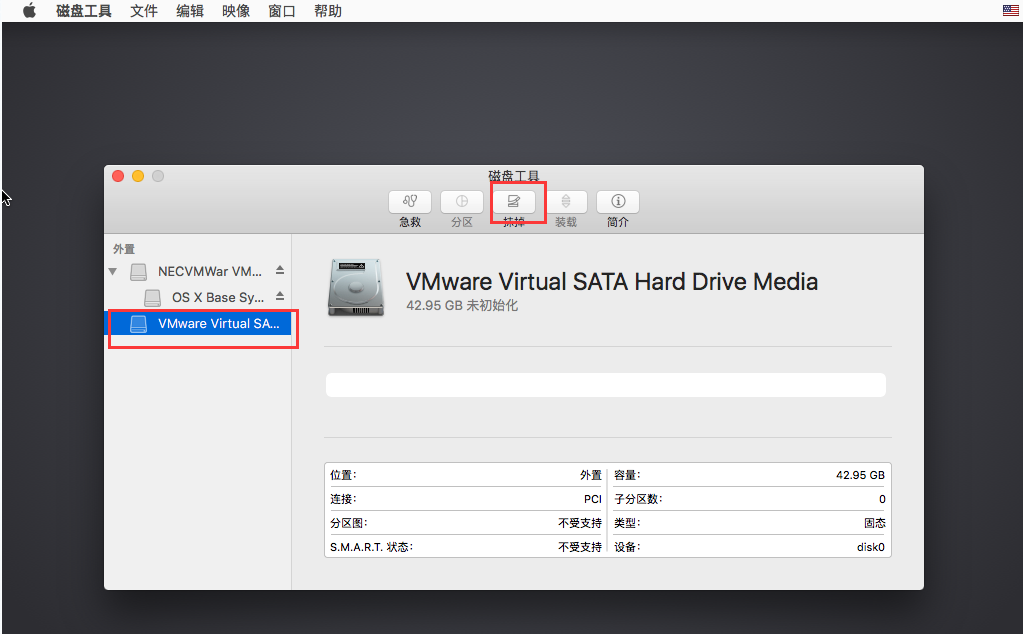The image size is (1023, 634).
Task: Open the 帮助 menu
Action: point(328,11)
